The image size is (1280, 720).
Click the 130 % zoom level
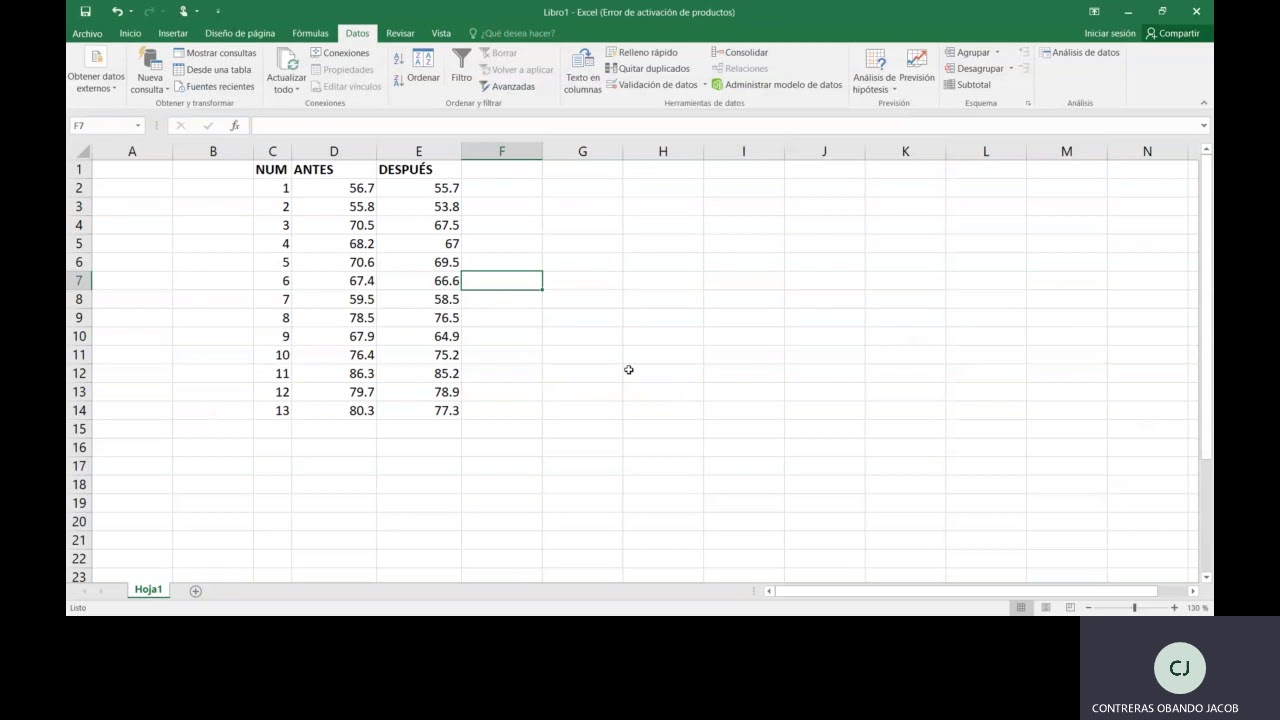pos(1197,608)
